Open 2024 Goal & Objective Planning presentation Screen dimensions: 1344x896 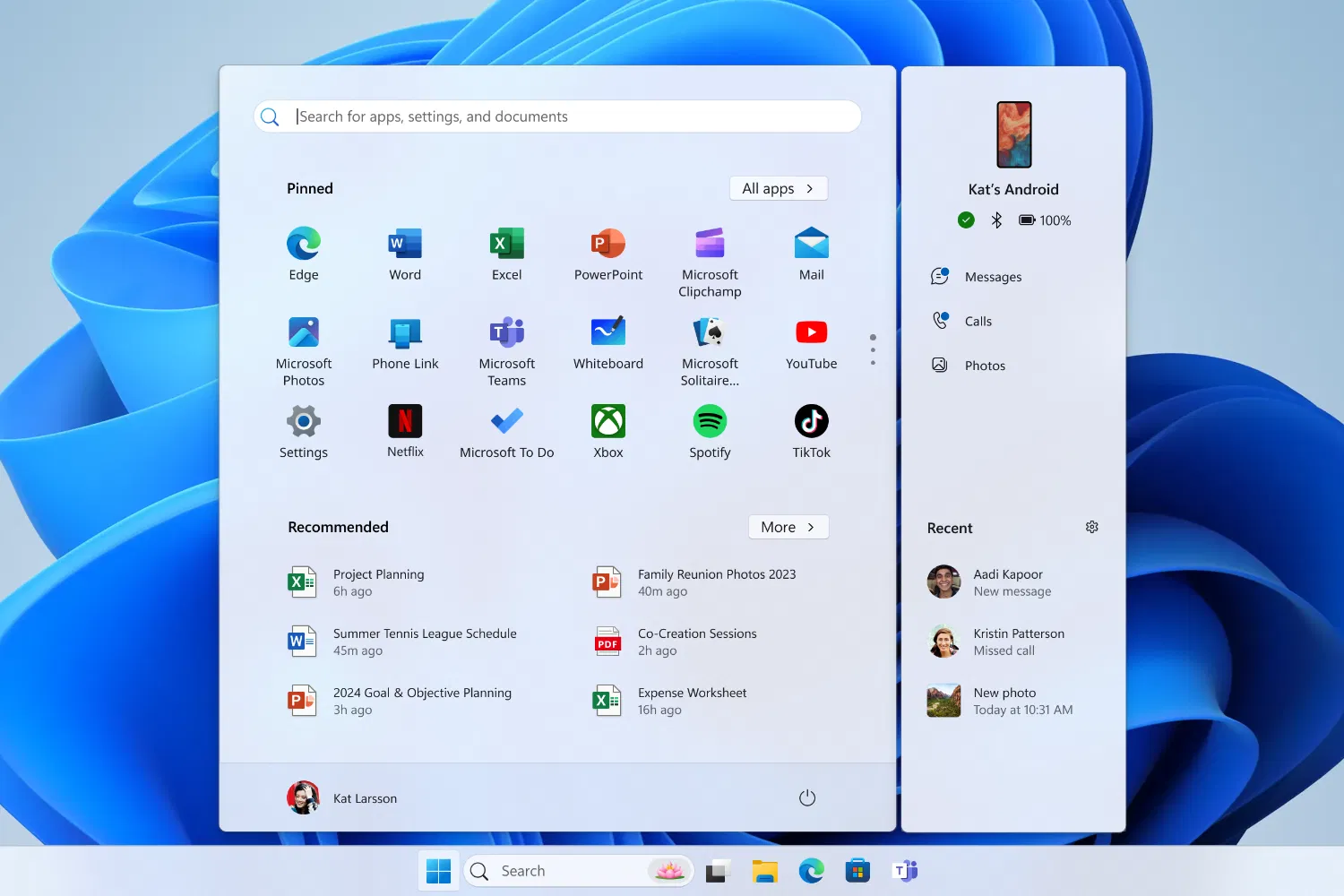click(x=400, y=701)
